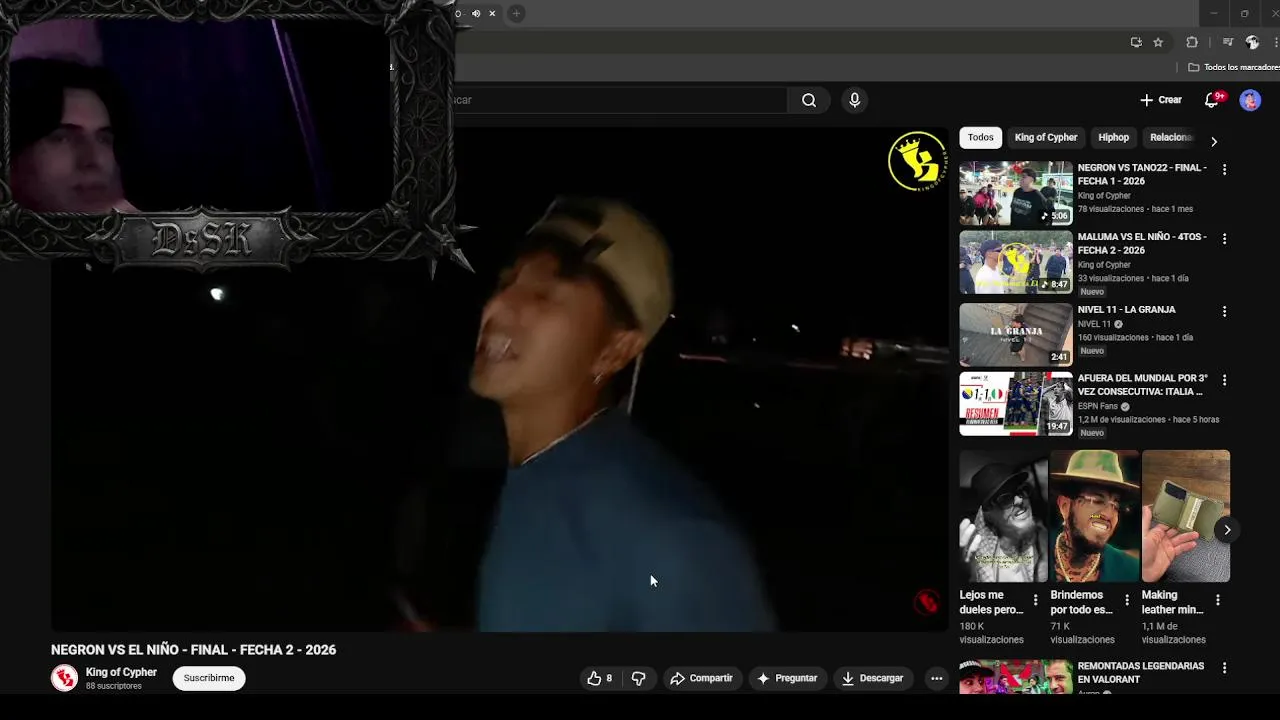Focus the YouTube search box
The width and height of the screenshot is (1280, 720).
click(x=620, y=100)
